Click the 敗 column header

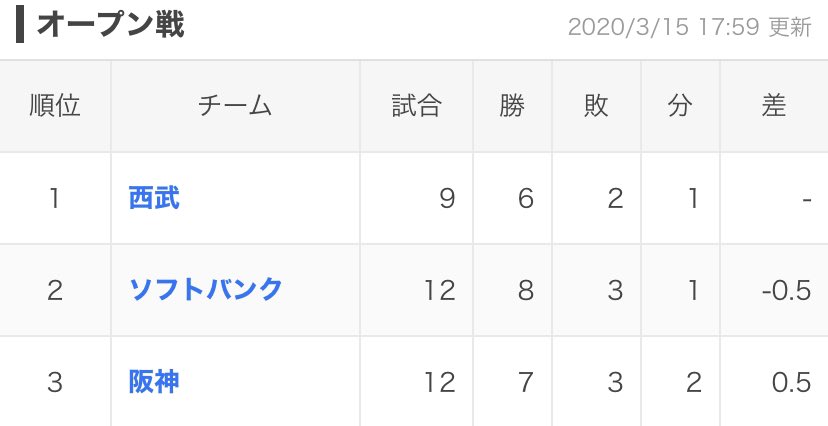pyautogui.click(x=596, y=106)
